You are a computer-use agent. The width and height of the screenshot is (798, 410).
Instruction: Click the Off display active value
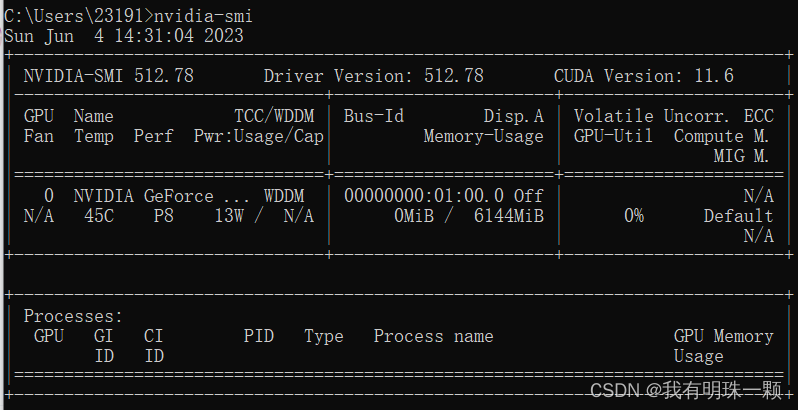(x=528, y=196)
